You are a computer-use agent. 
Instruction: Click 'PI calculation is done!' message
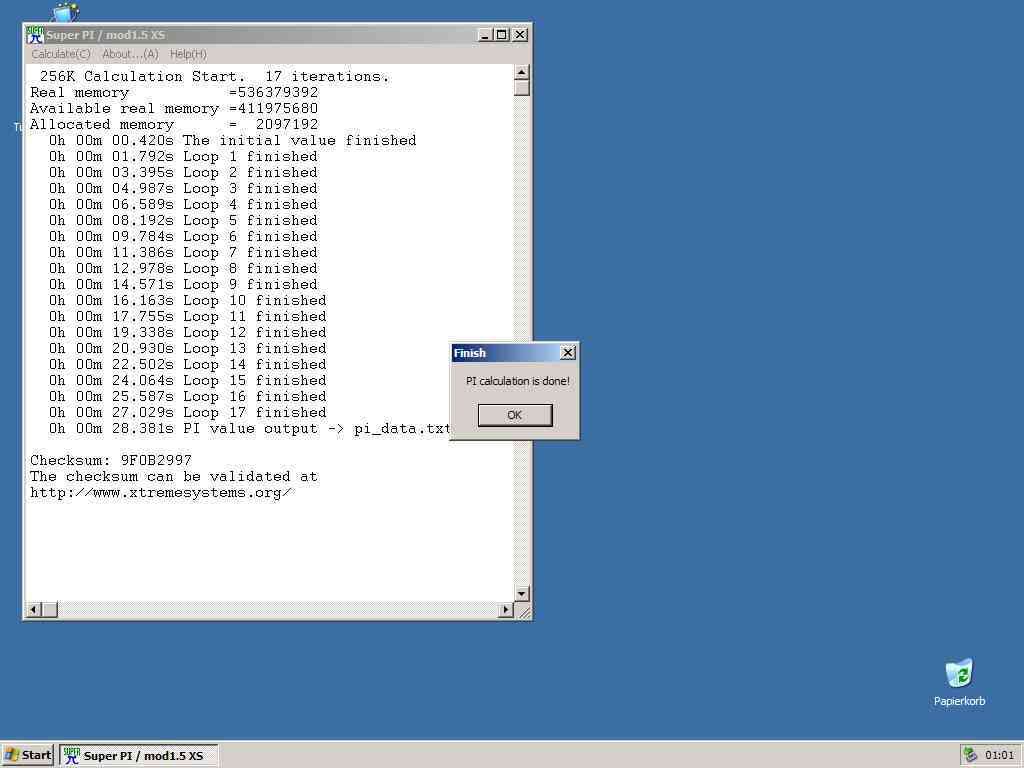point(517,381)
